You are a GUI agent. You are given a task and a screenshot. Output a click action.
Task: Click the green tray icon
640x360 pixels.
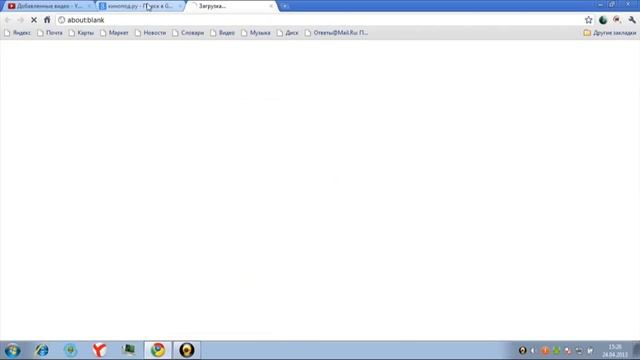pyautogui.click(x=556, y=350)
